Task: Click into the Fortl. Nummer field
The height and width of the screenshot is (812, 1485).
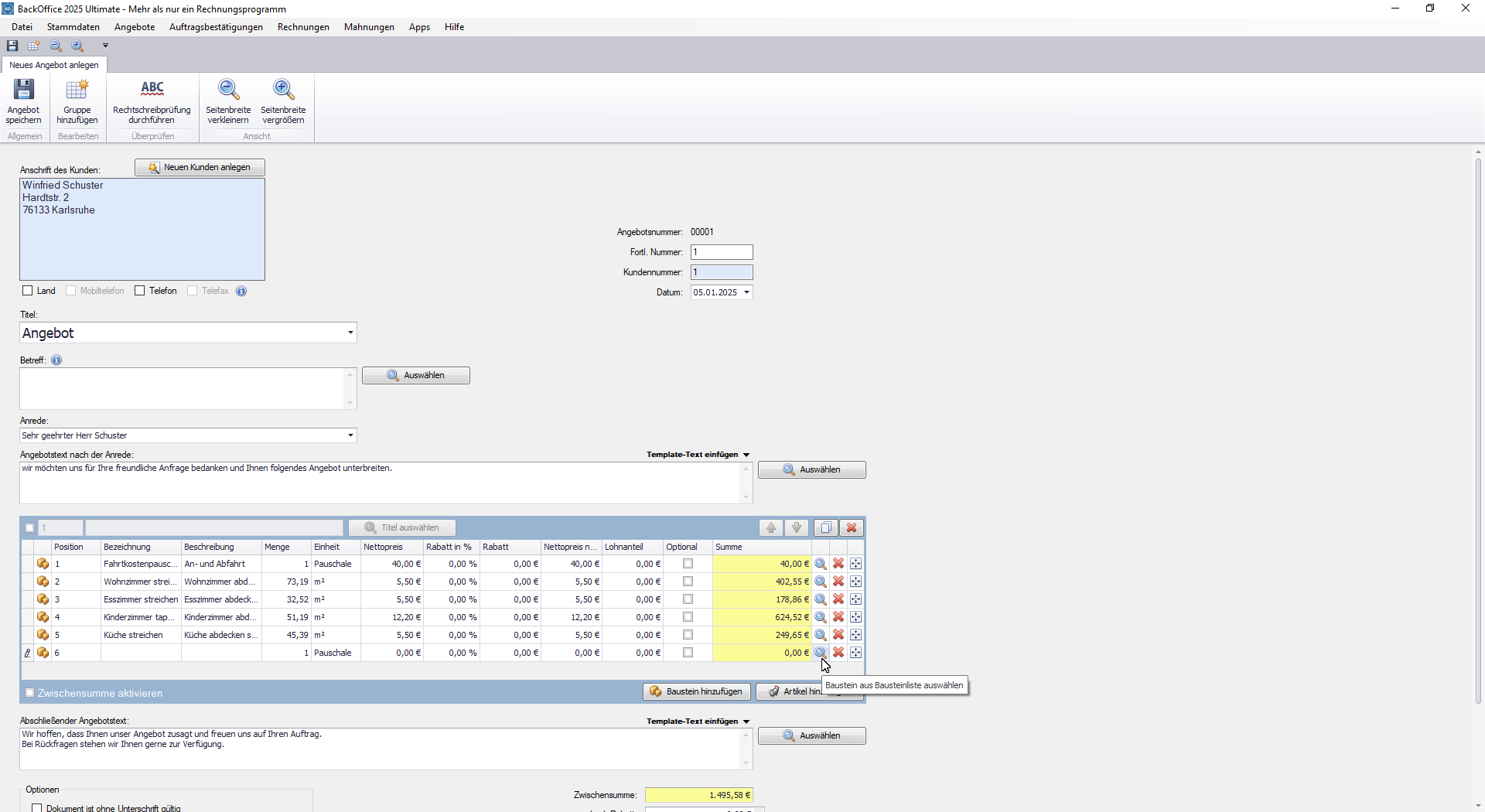Action: [x=722, y=252]
